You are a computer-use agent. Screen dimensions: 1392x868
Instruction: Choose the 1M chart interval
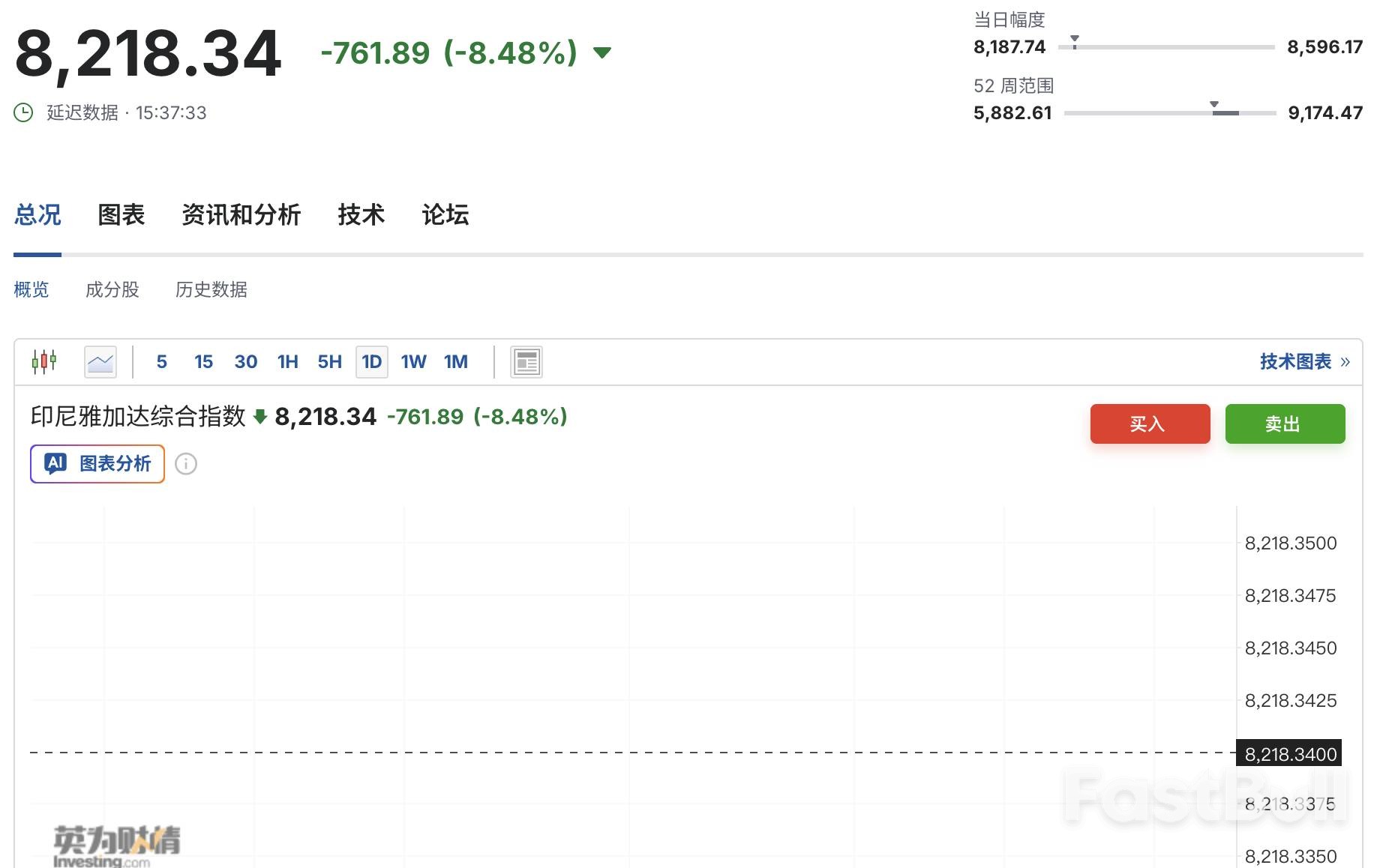tap(455, 362)
